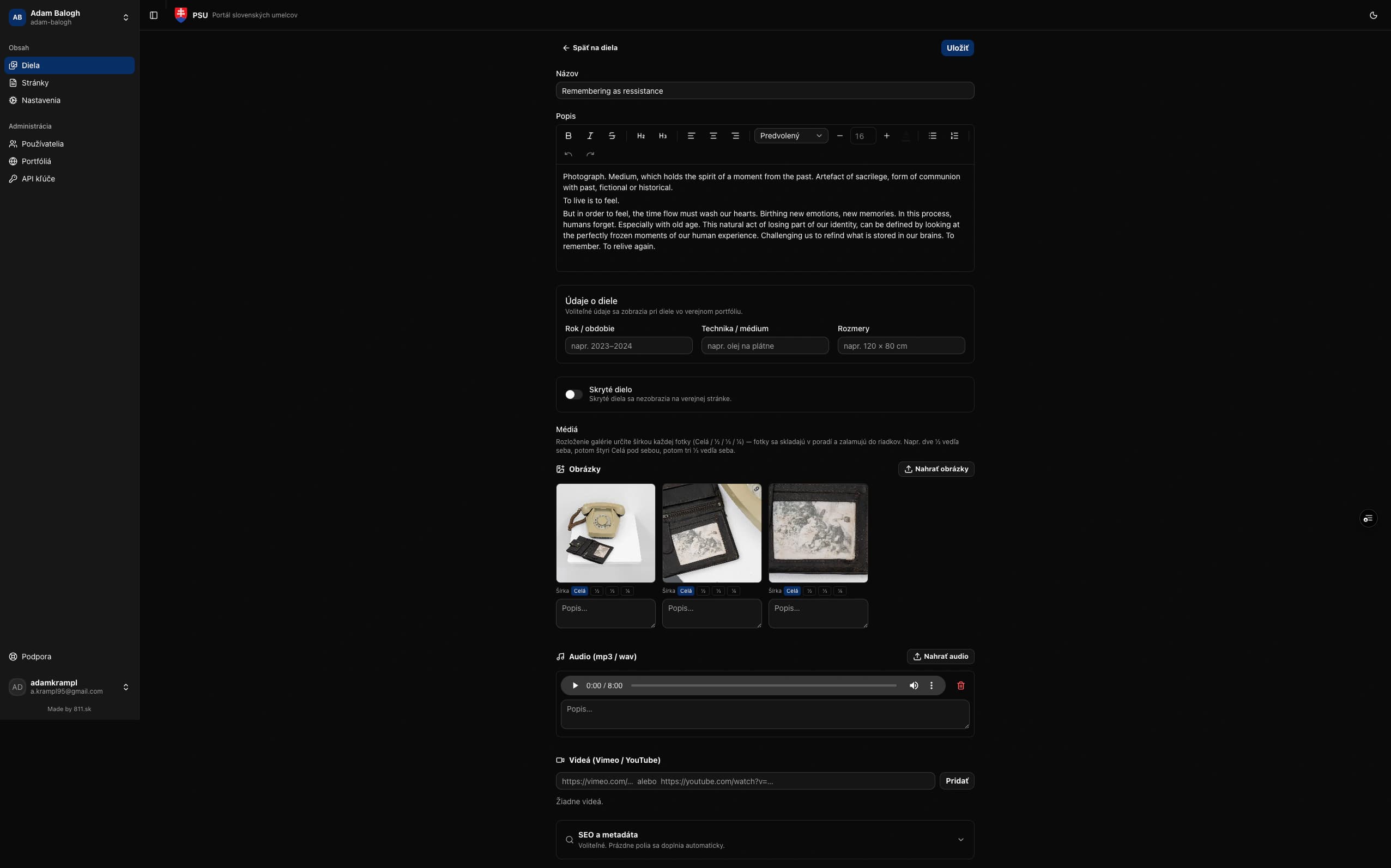The height and width of the screenshot is (868, 1391).
Task: Go back via Späť na diela
Action: point(590,48)
